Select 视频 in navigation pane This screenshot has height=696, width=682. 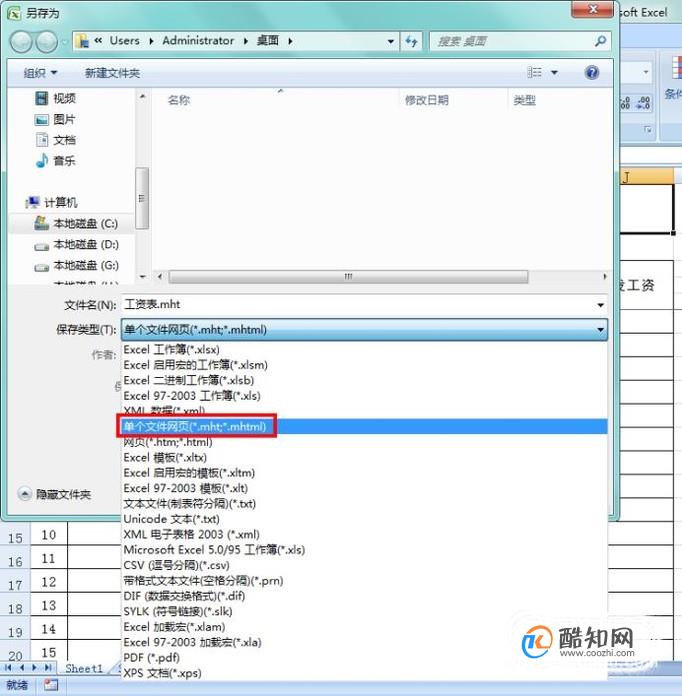click(56, 98)
